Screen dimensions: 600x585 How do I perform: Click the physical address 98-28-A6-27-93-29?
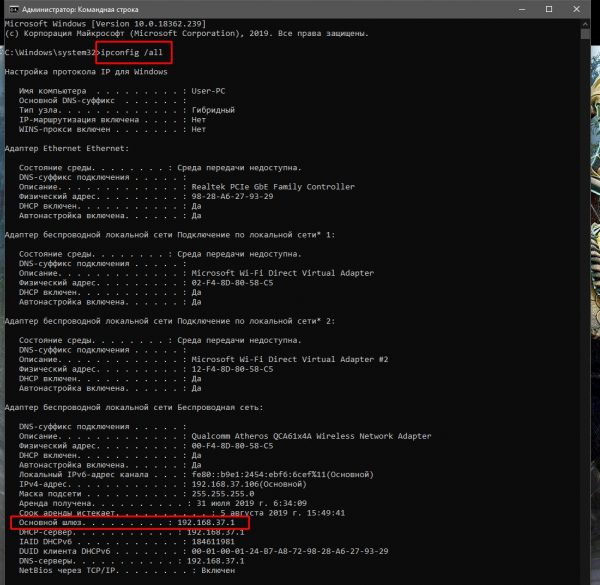[232, 196]
